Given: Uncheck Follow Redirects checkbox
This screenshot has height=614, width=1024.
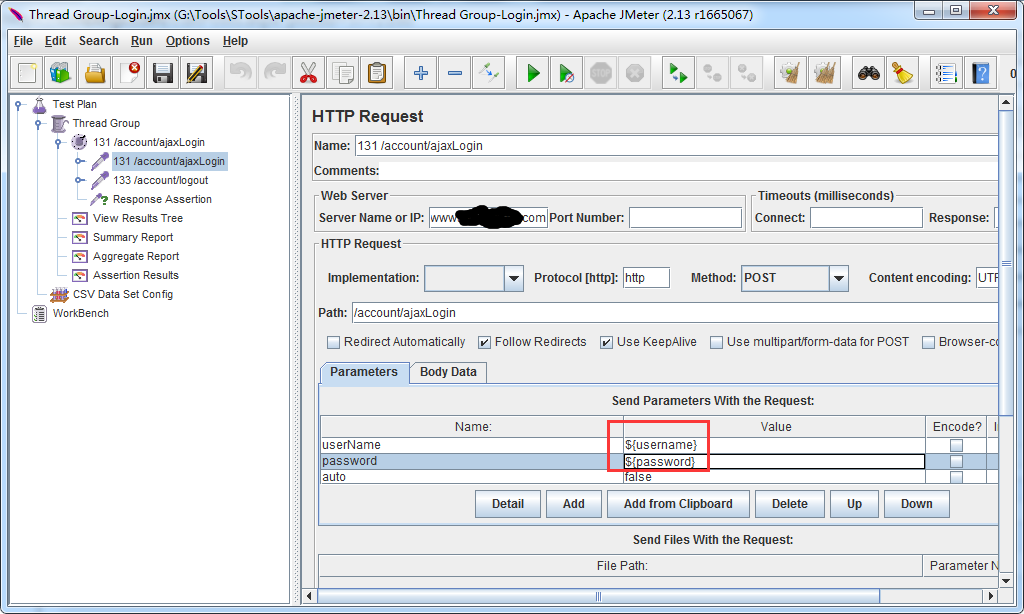Looking at the screenshot, I should pos(485,342).
